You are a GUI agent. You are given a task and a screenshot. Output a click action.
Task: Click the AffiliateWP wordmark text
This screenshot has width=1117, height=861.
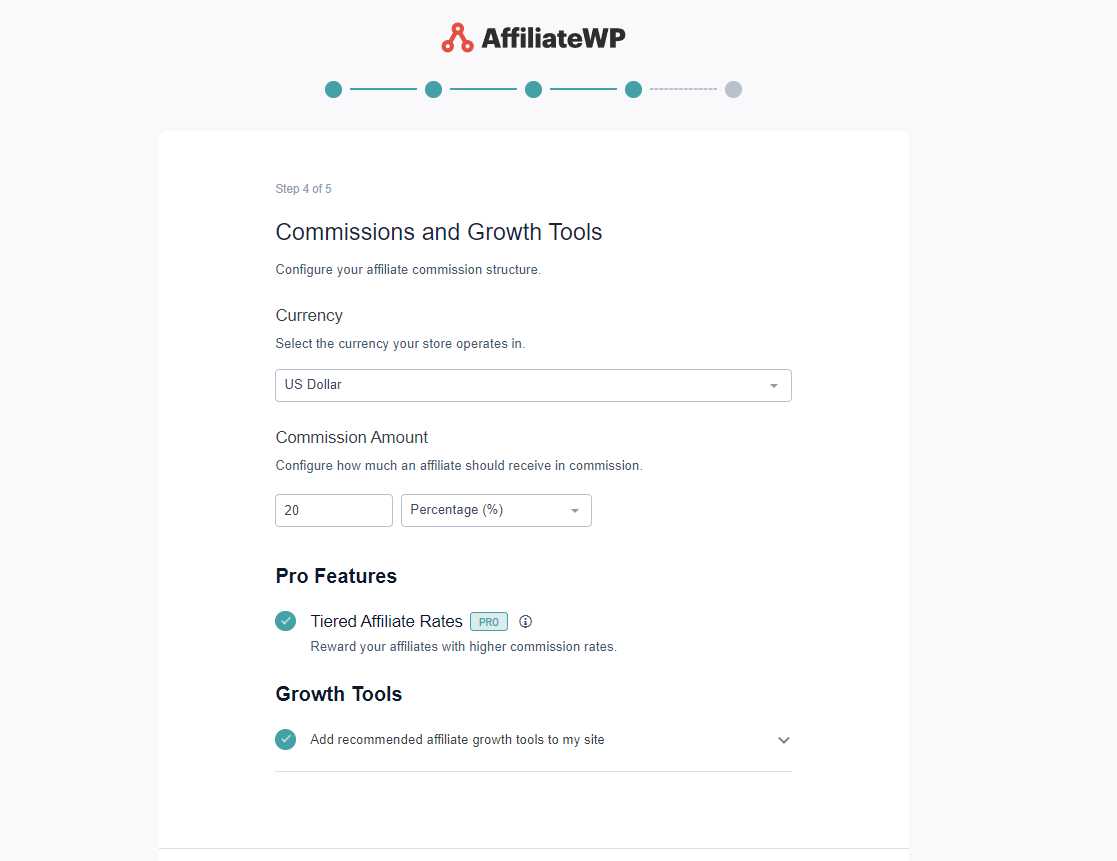(x=554, y=38)
